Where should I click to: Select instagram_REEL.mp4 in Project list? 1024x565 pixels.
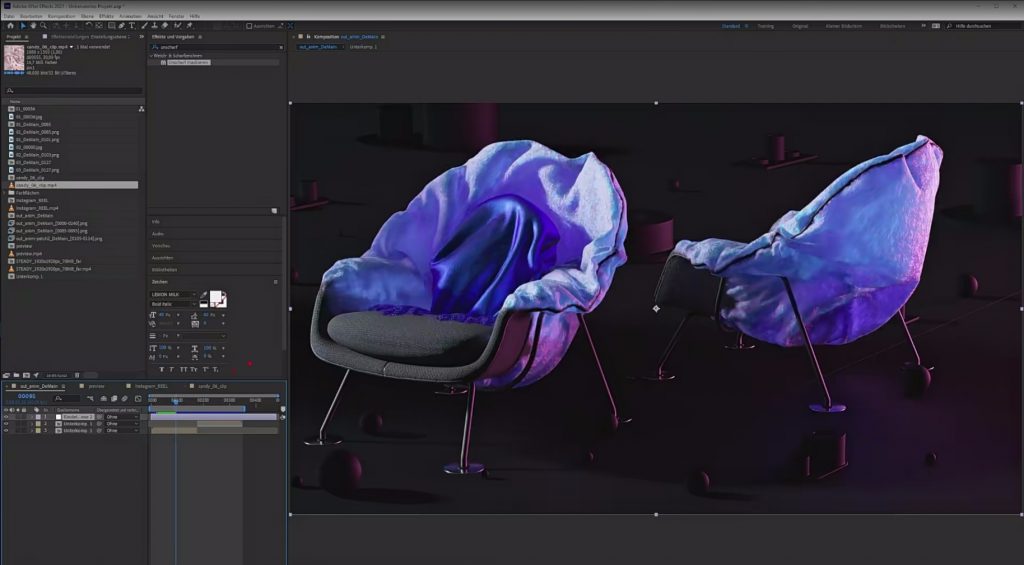pyautogui.click(x=37, y=208)
